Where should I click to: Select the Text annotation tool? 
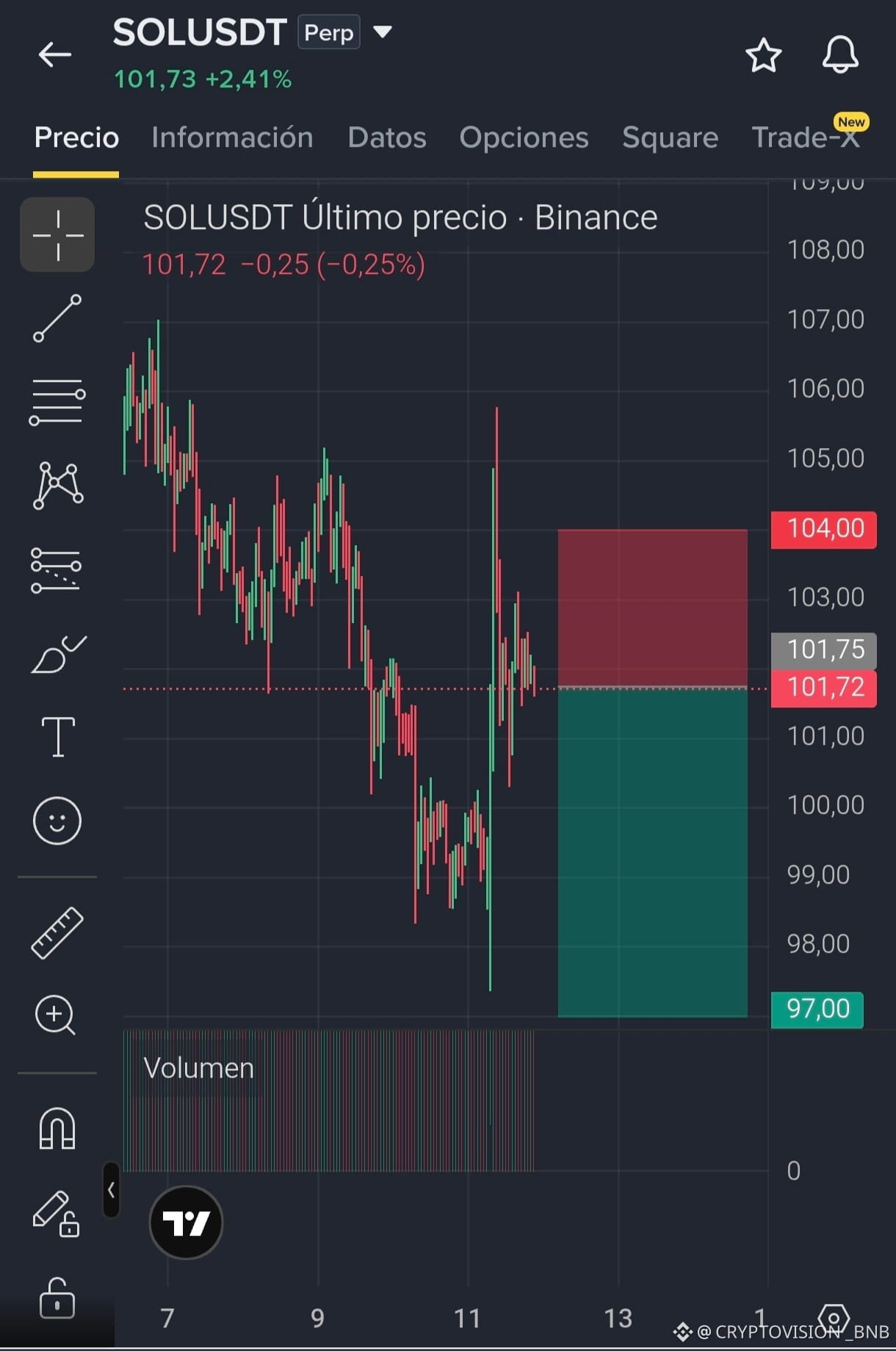point(58,736)
